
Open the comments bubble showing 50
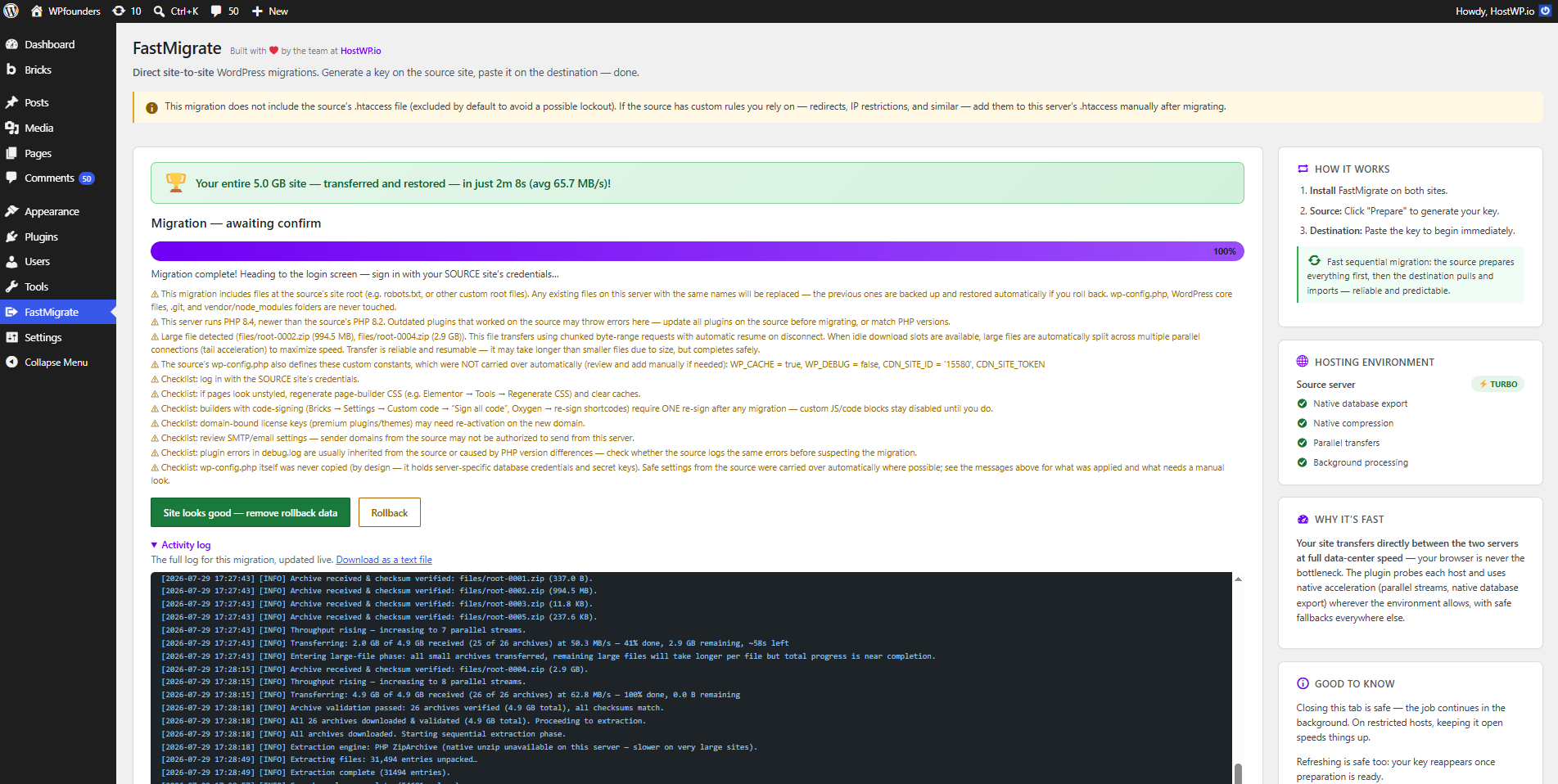click(216, 11)
